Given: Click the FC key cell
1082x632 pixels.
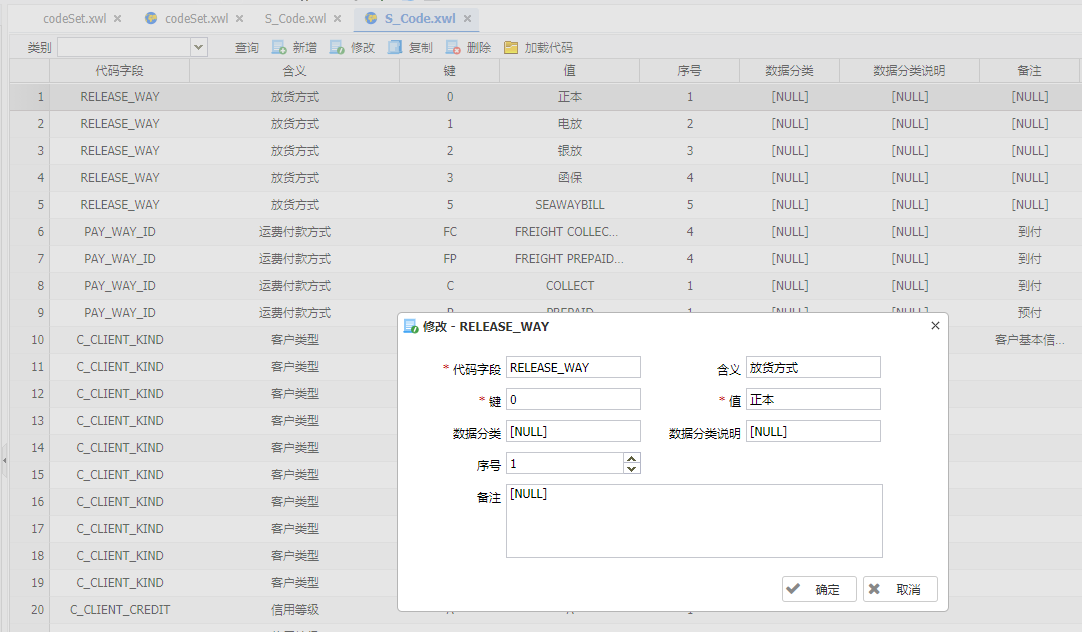Looking at the screenshot, I should tap(449, 231).
